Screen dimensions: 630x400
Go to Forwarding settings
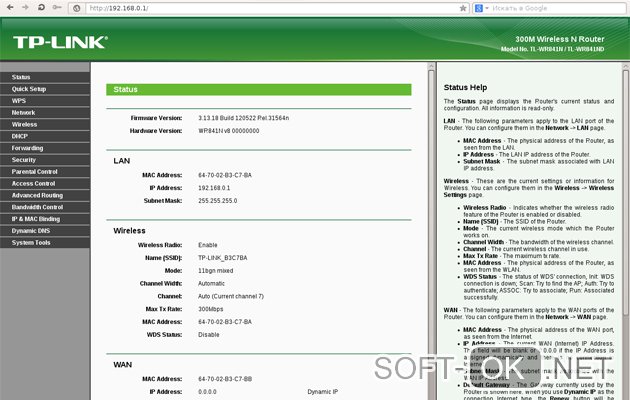click(45, 148)
